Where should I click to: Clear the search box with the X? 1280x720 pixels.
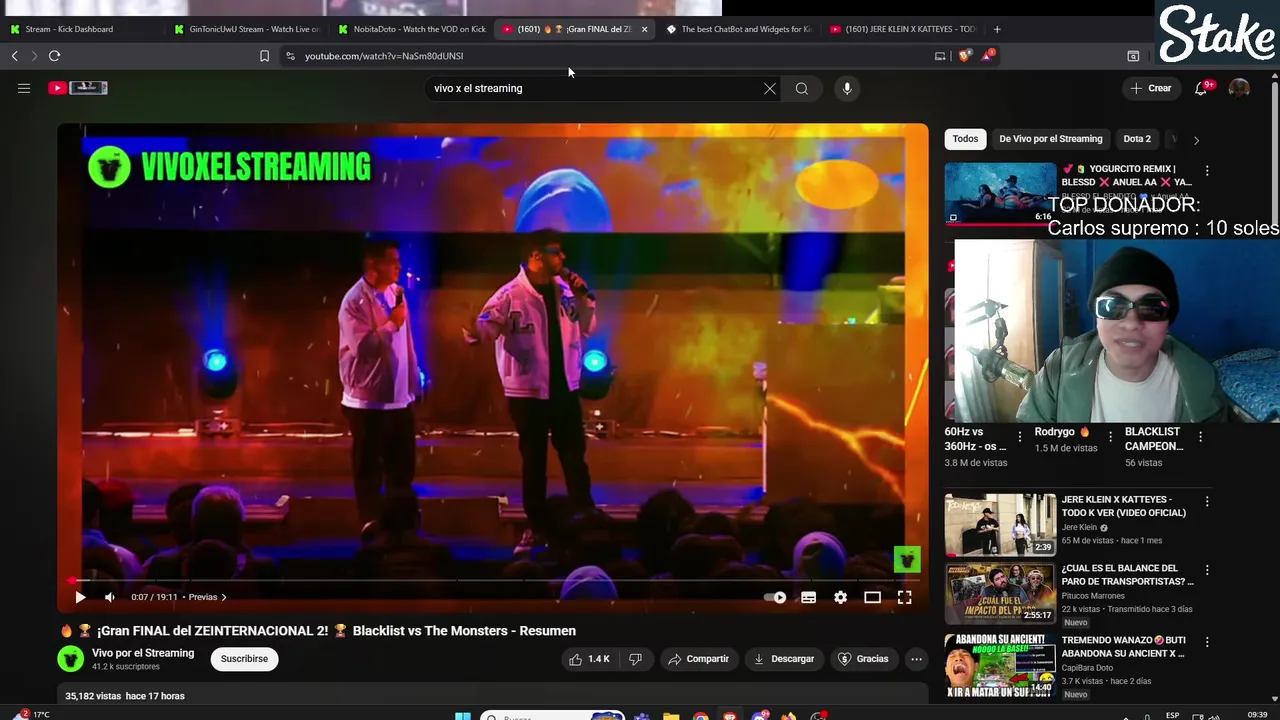pyautogui.click(x=770, y=89)
